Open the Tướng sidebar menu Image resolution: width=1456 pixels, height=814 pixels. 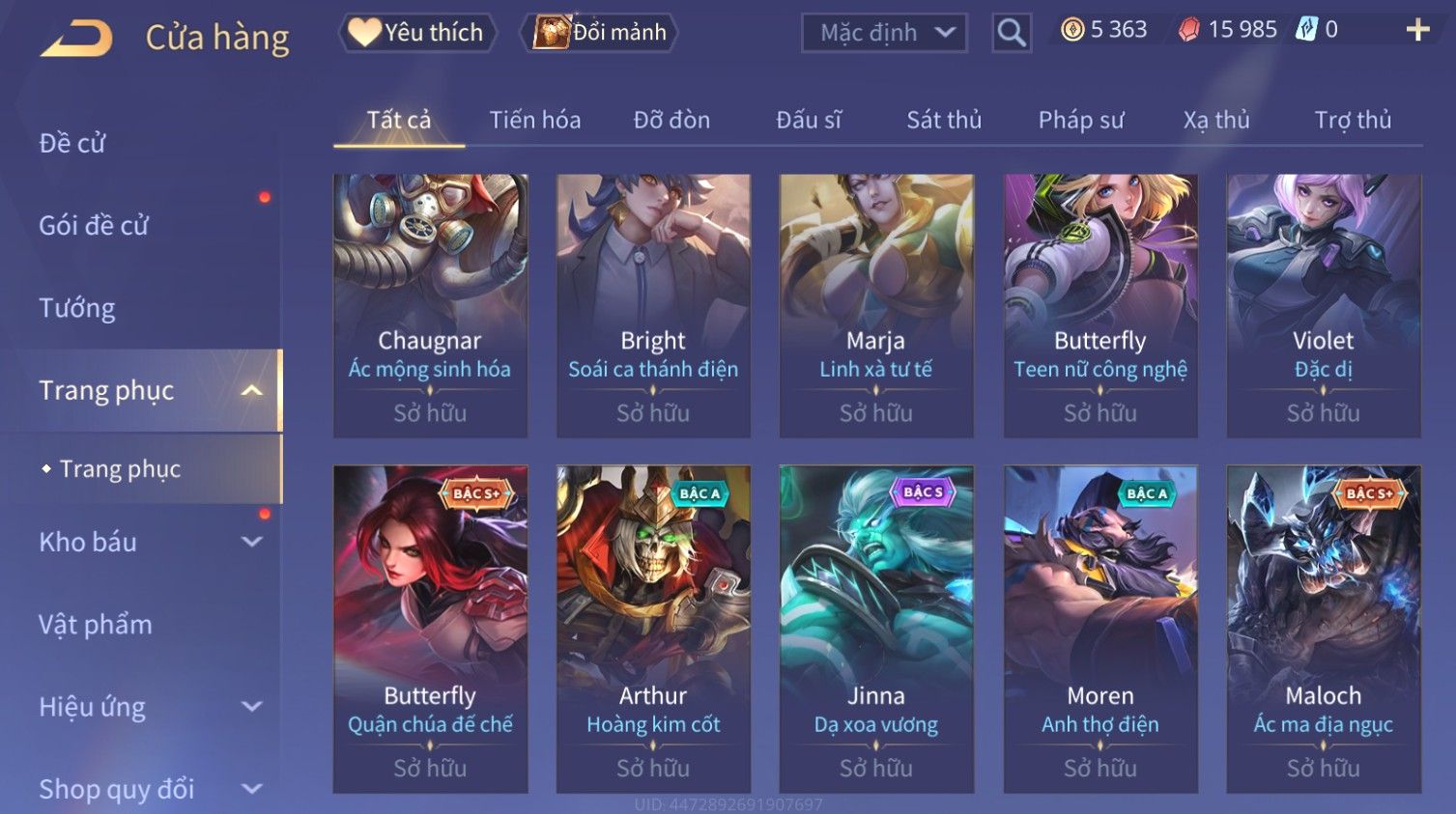tap(77, 308)
